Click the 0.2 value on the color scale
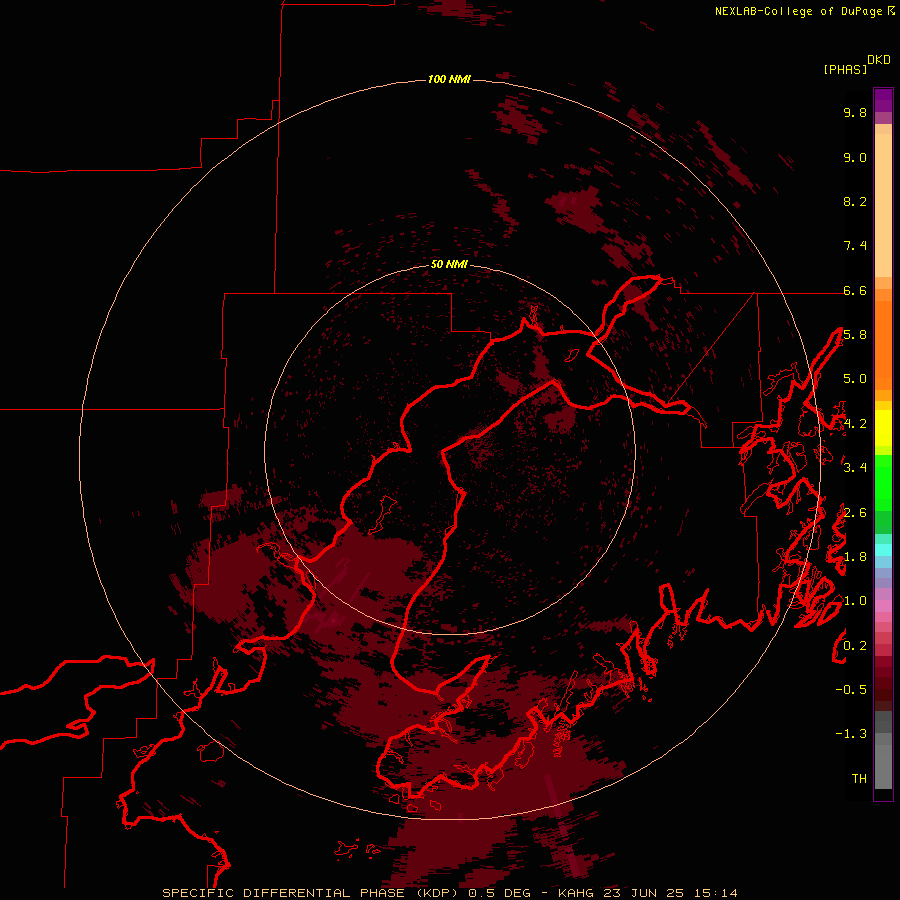Viewport: 900px width, 900px height. click(x=855, y=646)
